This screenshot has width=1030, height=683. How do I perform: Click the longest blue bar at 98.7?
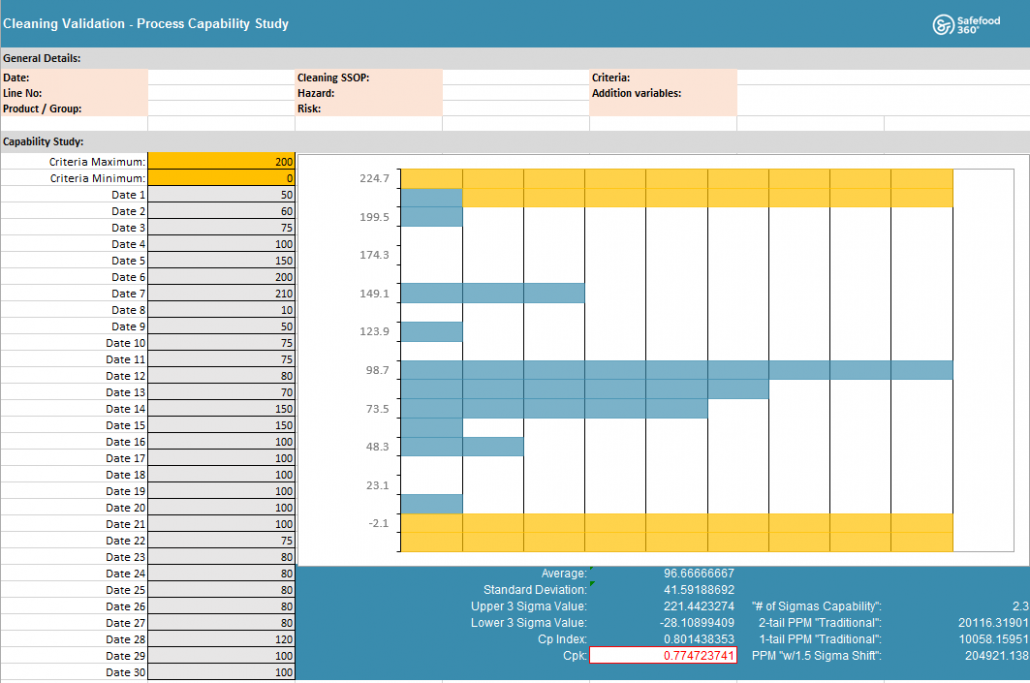676,370
